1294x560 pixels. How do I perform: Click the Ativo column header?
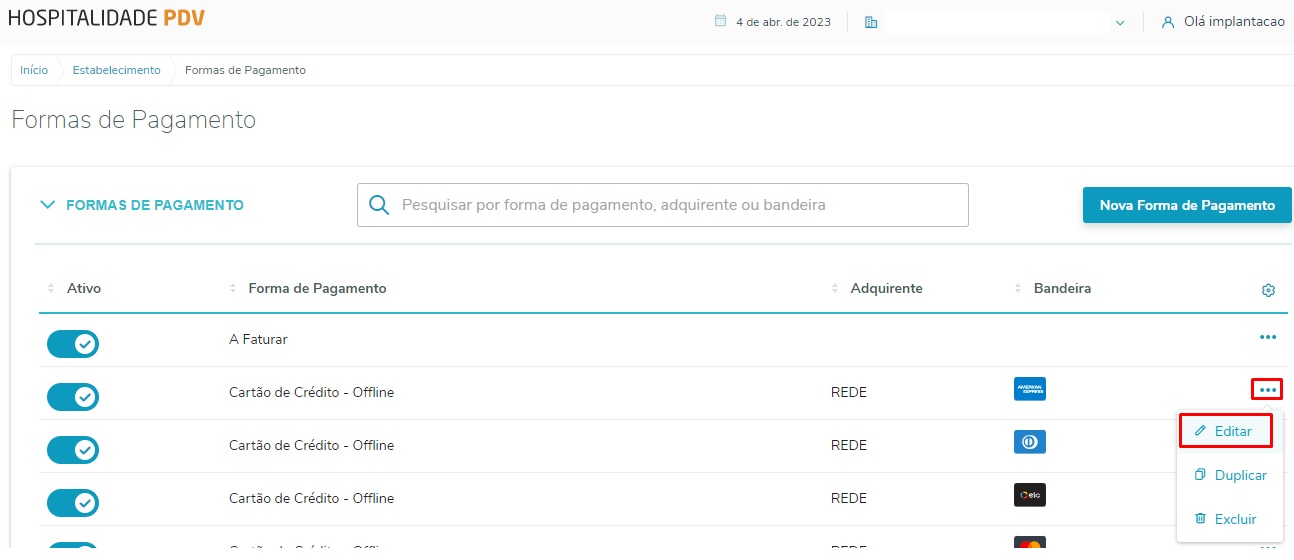pyautogui.click(x=84, y=288)
